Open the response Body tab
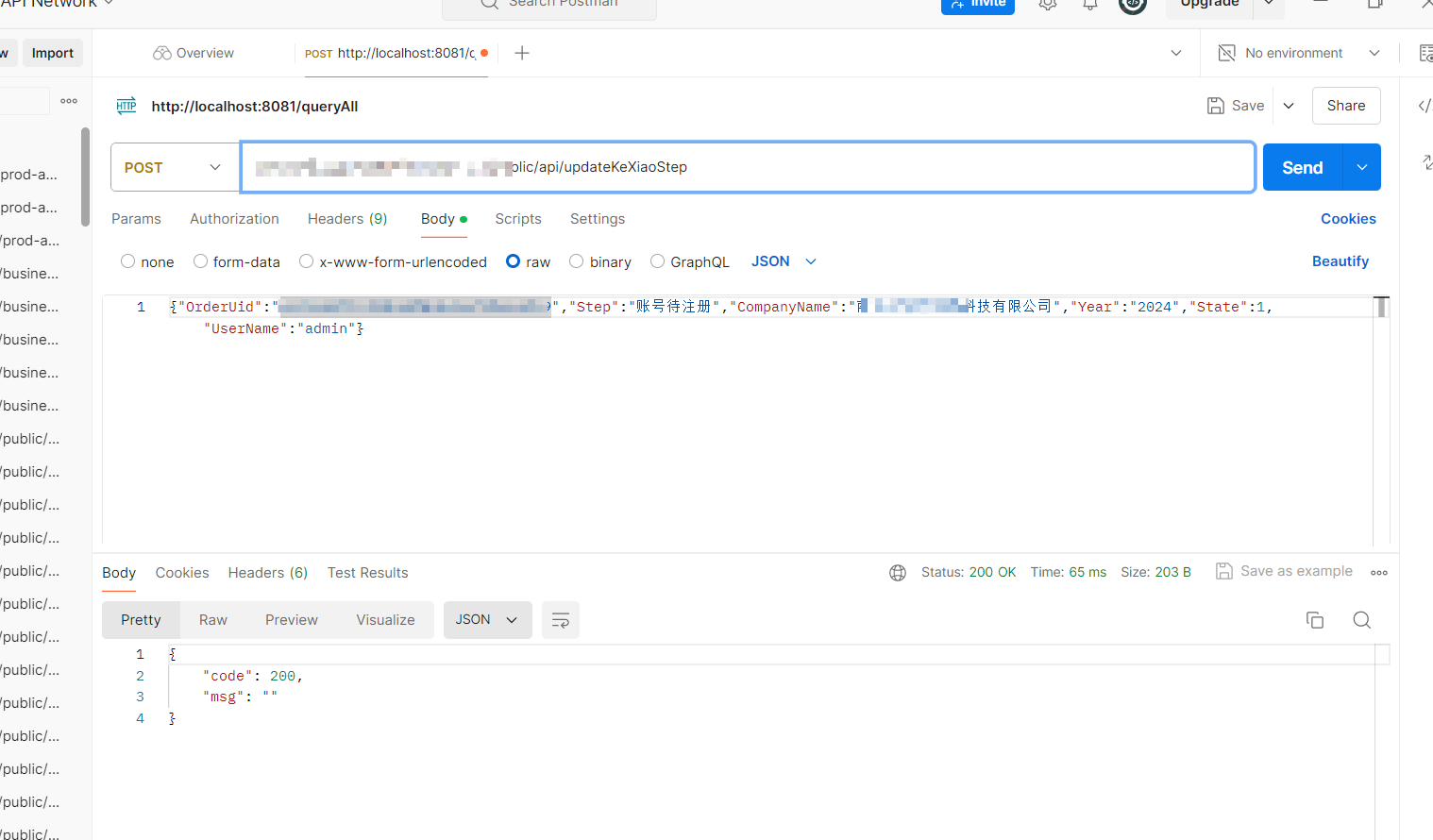1433x840 pixels. coord(119,573)
